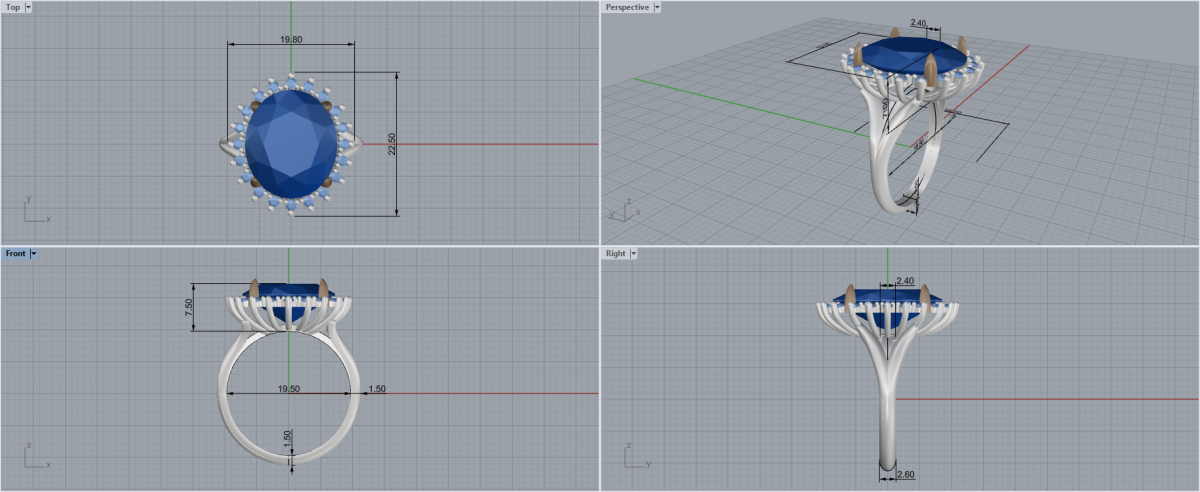Screen dimensions: 1200x492
Task: Click the XYZ axis icon in Perspective viewport
Action: click(621, 210)
